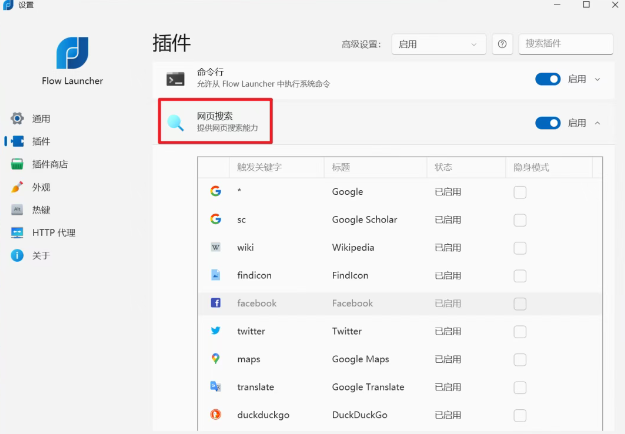This screenshot has height=434, width=625.
Task: Click the sc keyword cell
Action: pos(242,220)
